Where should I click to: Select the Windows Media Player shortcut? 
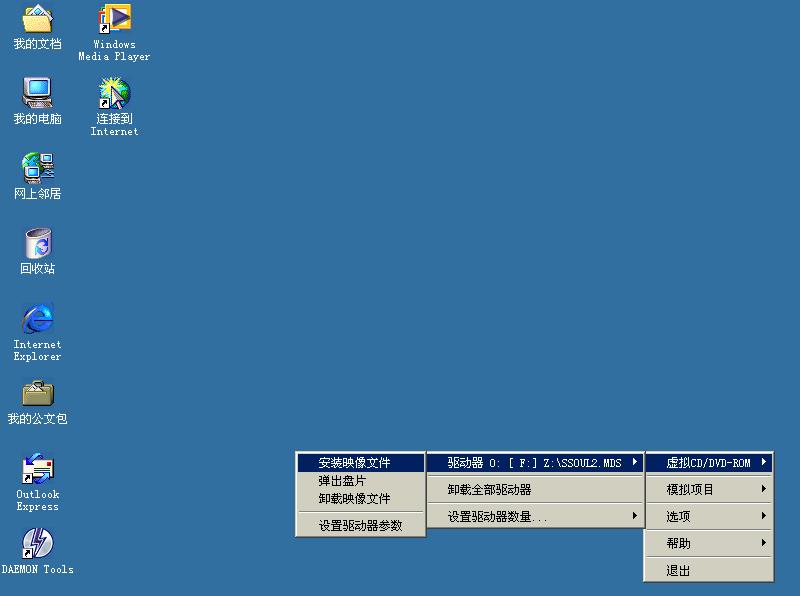point(114,33)
